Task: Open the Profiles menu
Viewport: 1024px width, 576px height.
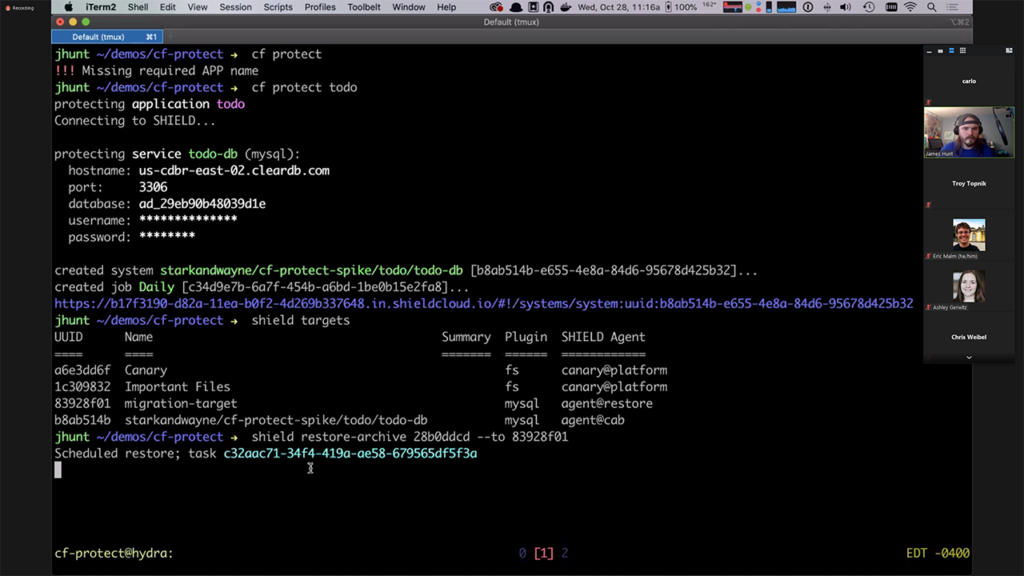Action: [x=320, y=7]
